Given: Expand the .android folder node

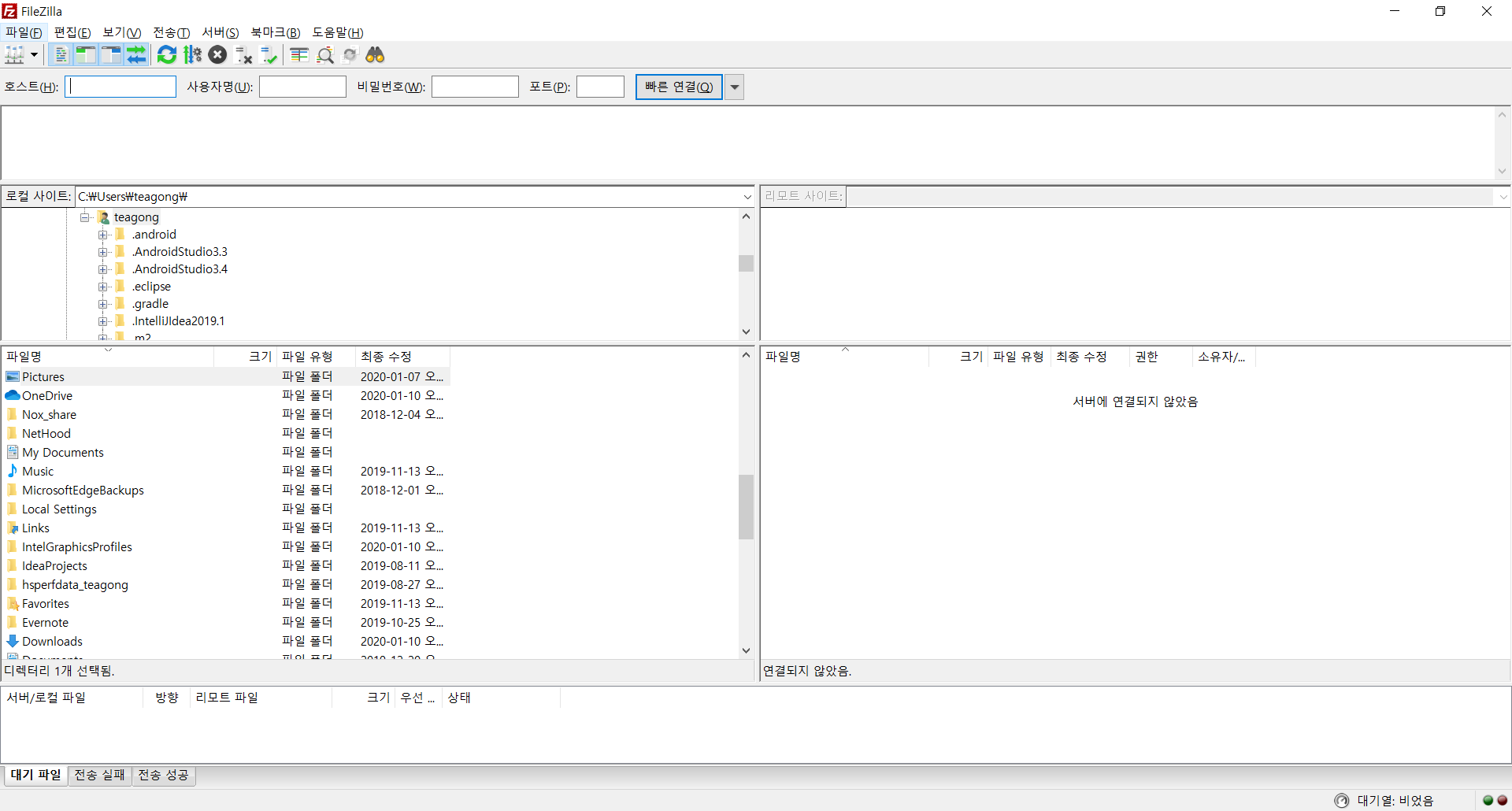Looking at the screenshot, I should 102,235.
